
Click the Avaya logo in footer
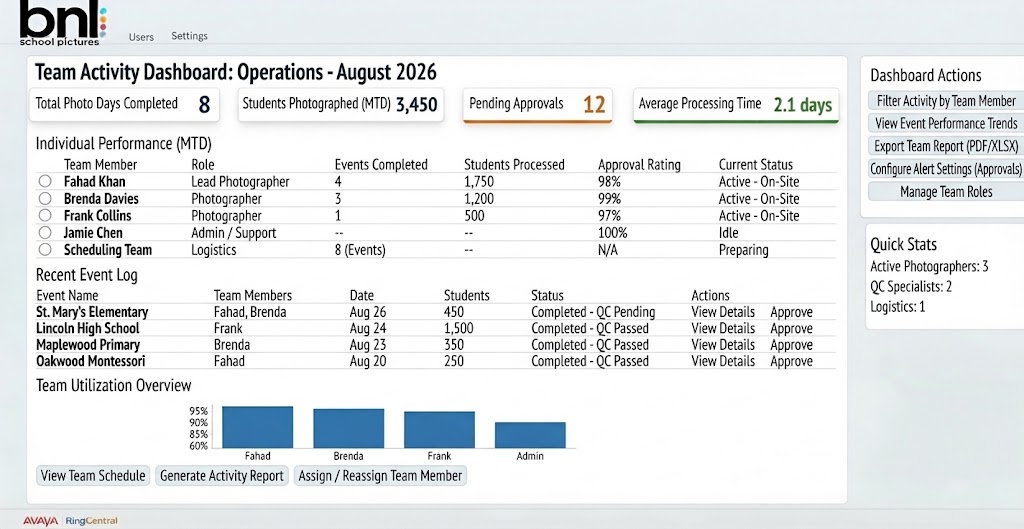(41, 521)
